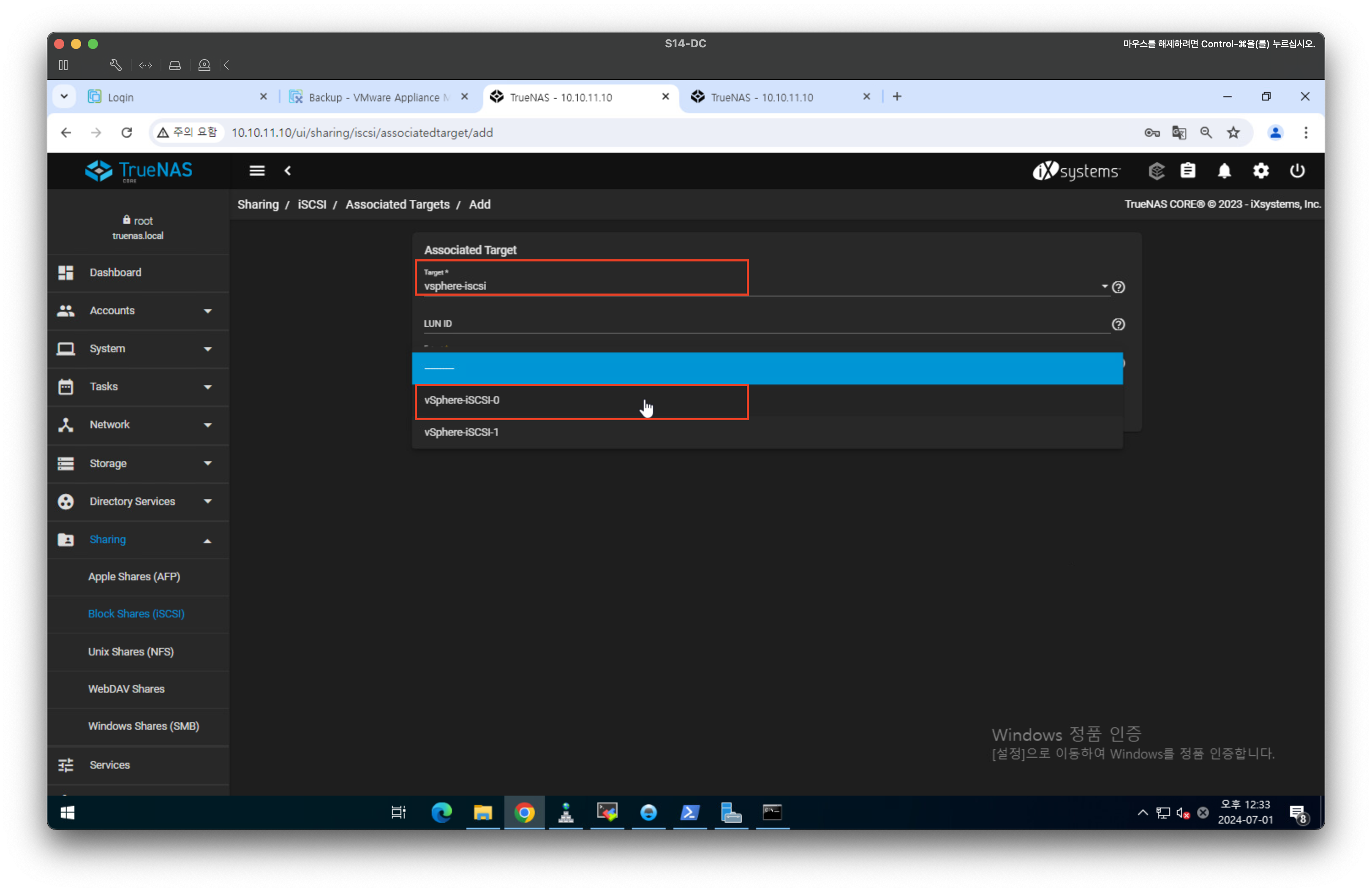This screenshot has height=892, width=1372.
Task: Click the settings gear icon in top bar
Action: click(x=1261, y=171)
